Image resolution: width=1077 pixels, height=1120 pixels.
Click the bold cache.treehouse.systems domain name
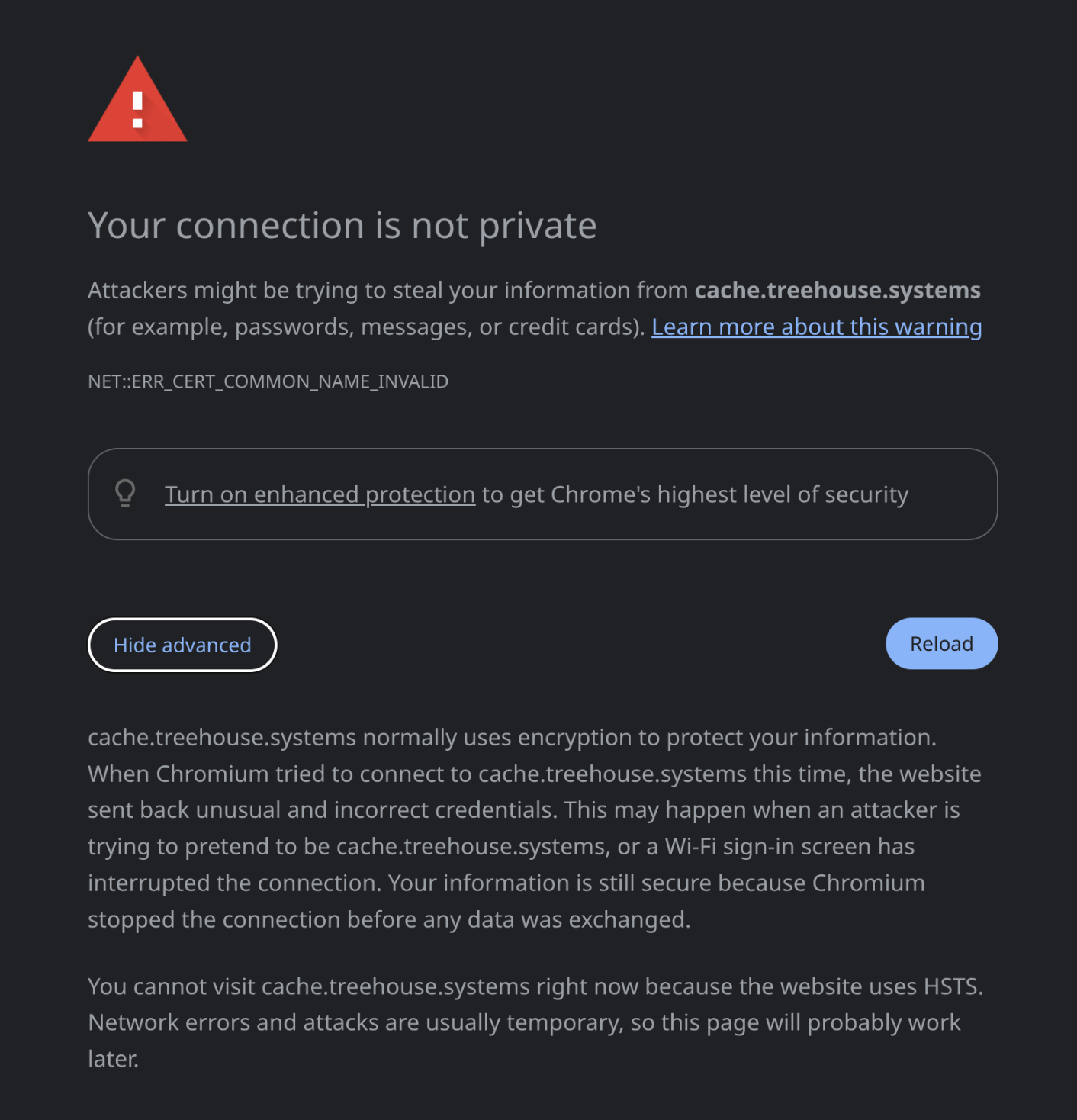(x=837, y=291)
